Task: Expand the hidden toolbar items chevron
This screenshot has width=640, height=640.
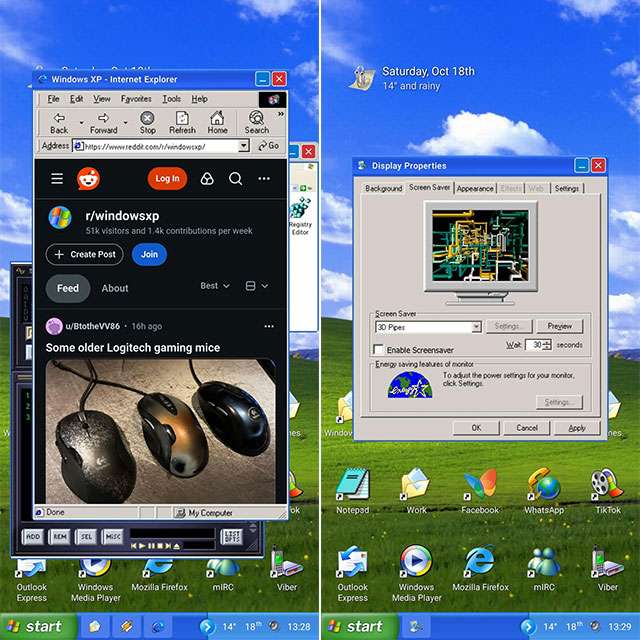Action: pyautogui.click(x=281, y=114)
